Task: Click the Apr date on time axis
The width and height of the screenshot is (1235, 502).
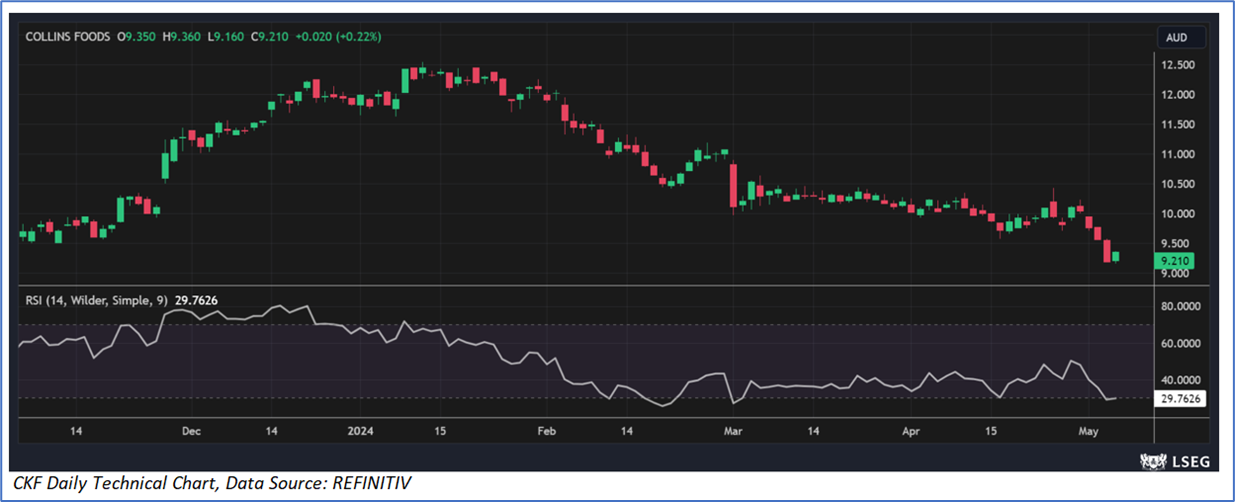Action: pos(910,431)
